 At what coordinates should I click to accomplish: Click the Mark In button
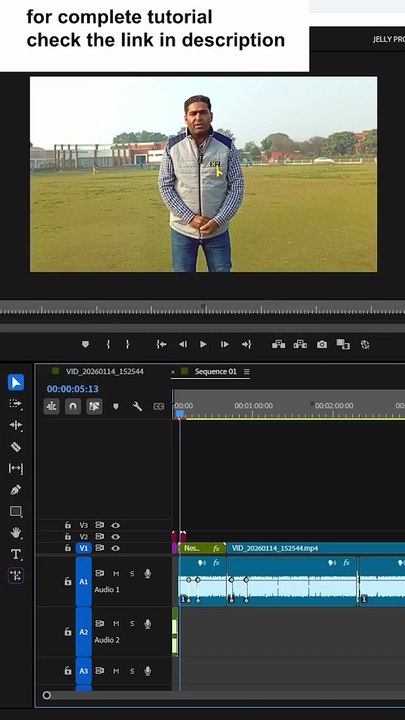click(108, 344)
